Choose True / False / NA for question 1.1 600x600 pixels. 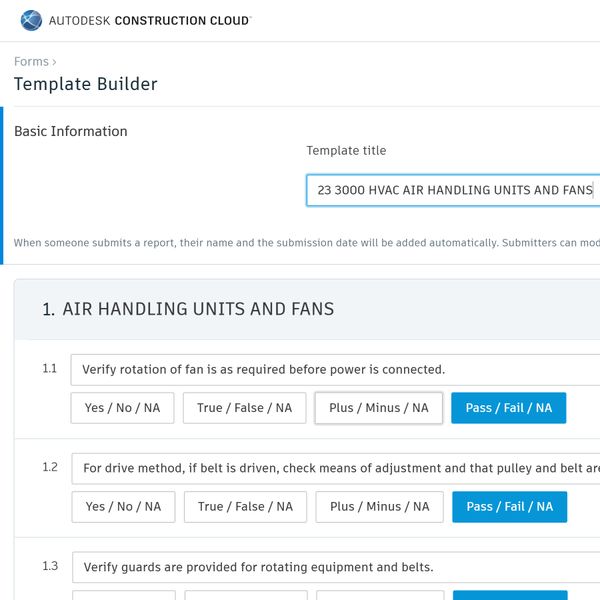244,408
